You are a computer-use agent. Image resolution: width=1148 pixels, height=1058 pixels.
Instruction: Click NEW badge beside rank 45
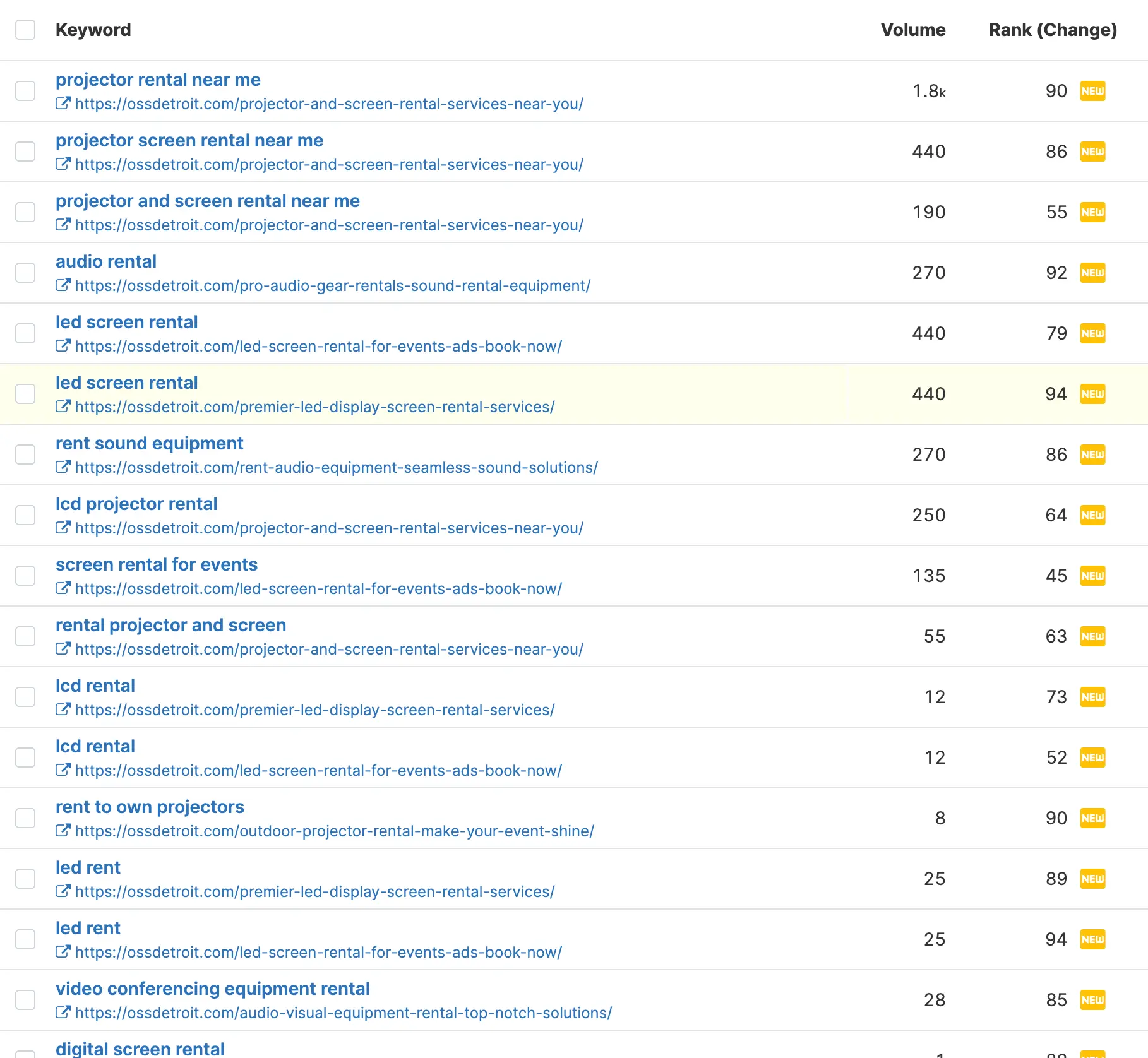(1092, 576)
